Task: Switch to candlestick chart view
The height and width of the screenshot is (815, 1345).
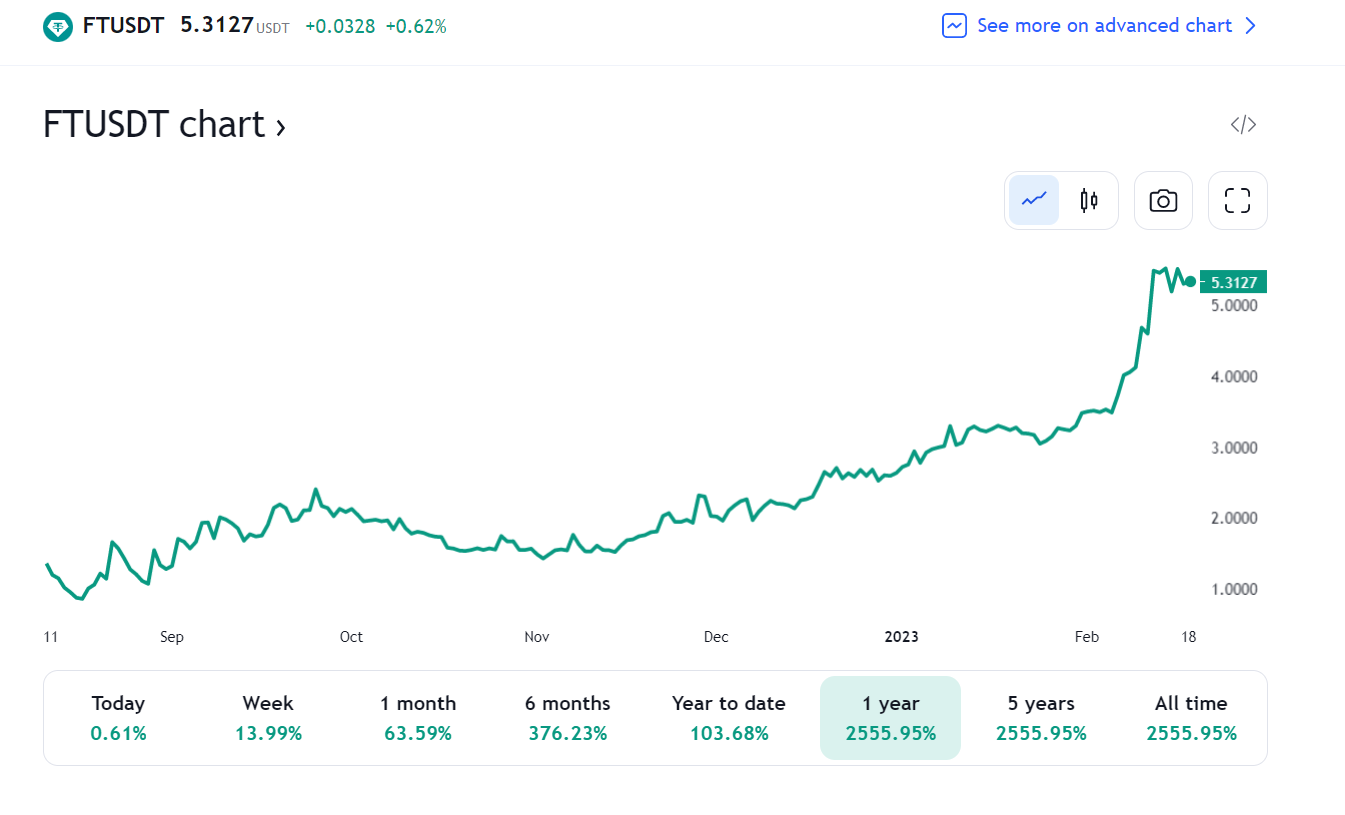Action: (x=1089, y=200)
